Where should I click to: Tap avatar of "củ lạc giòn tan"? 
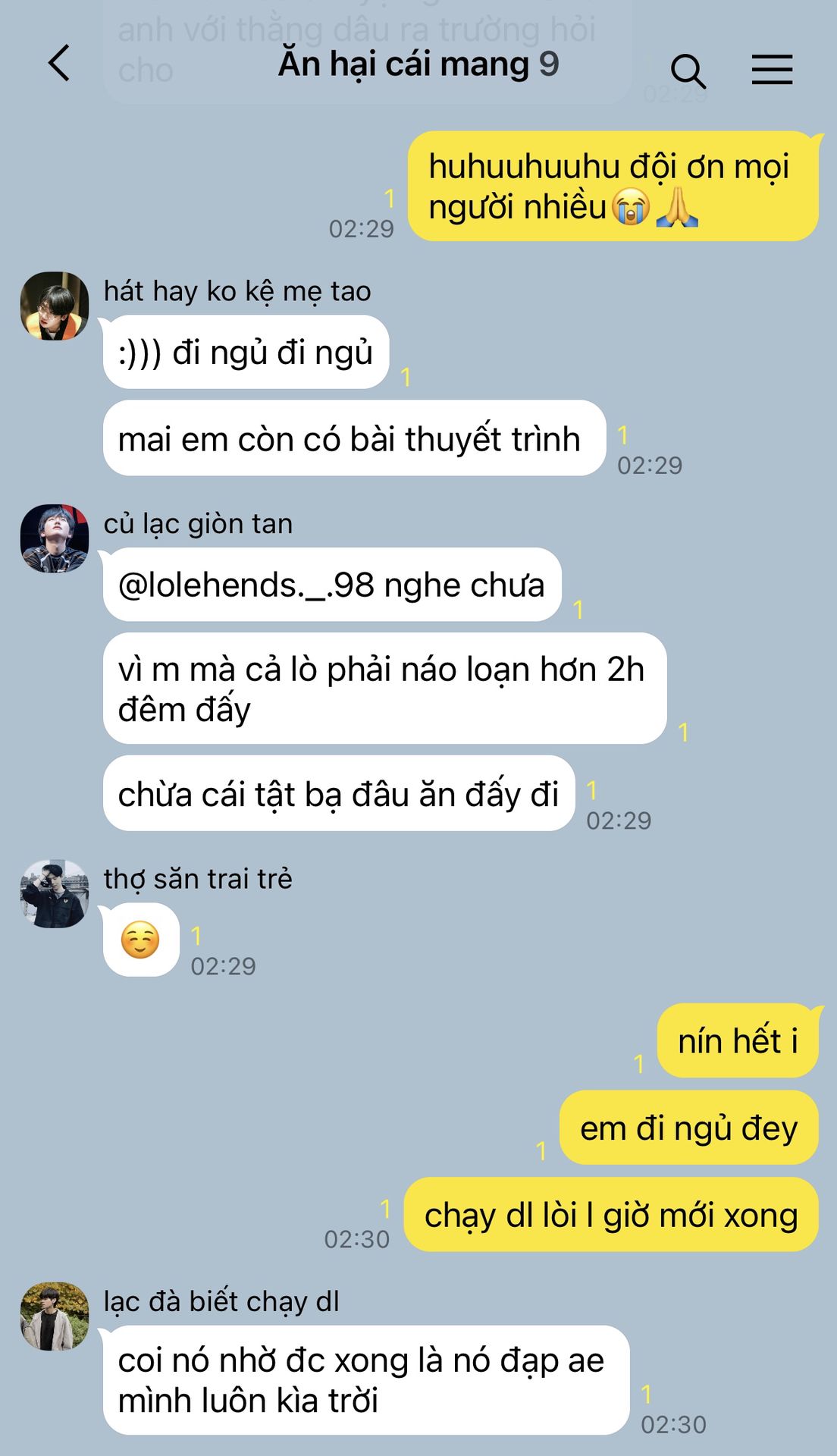55,538
